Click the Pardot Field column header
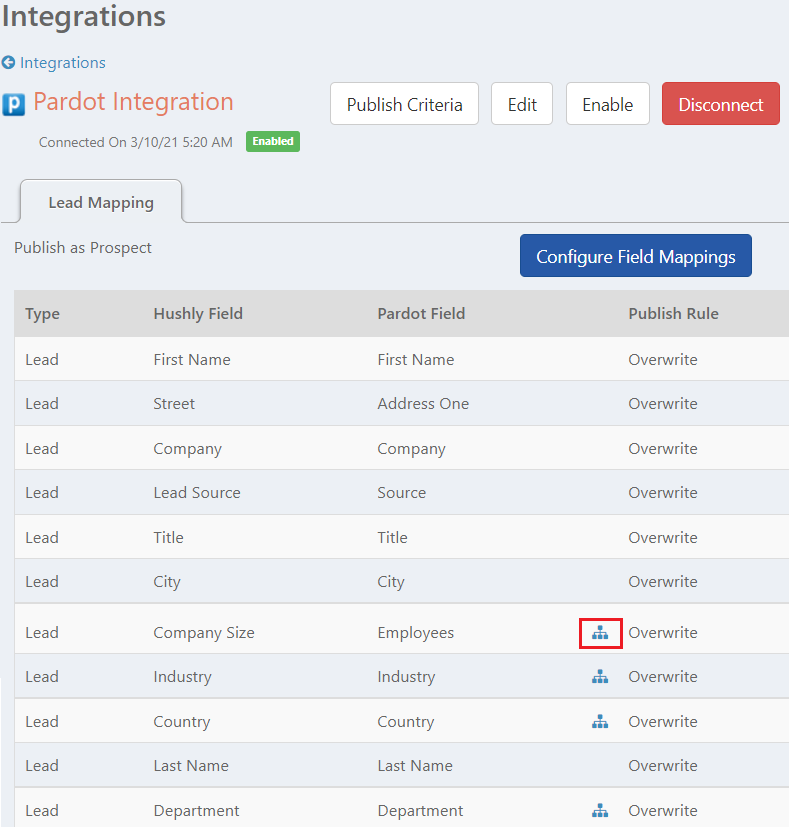The image size is (789, 827). 421,314
